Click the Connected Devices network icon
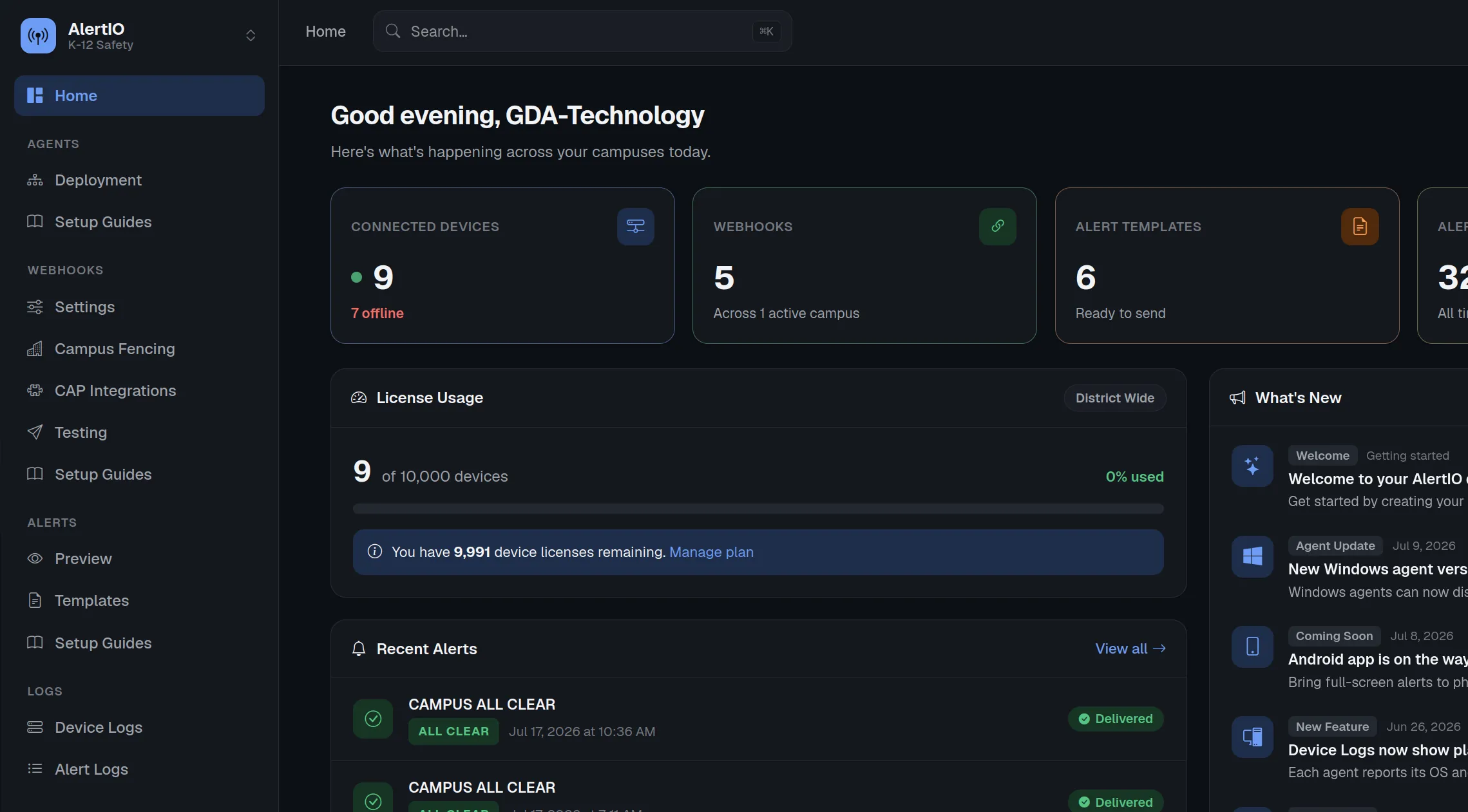This screenshot has width=1468, height=812. (636, 227)
